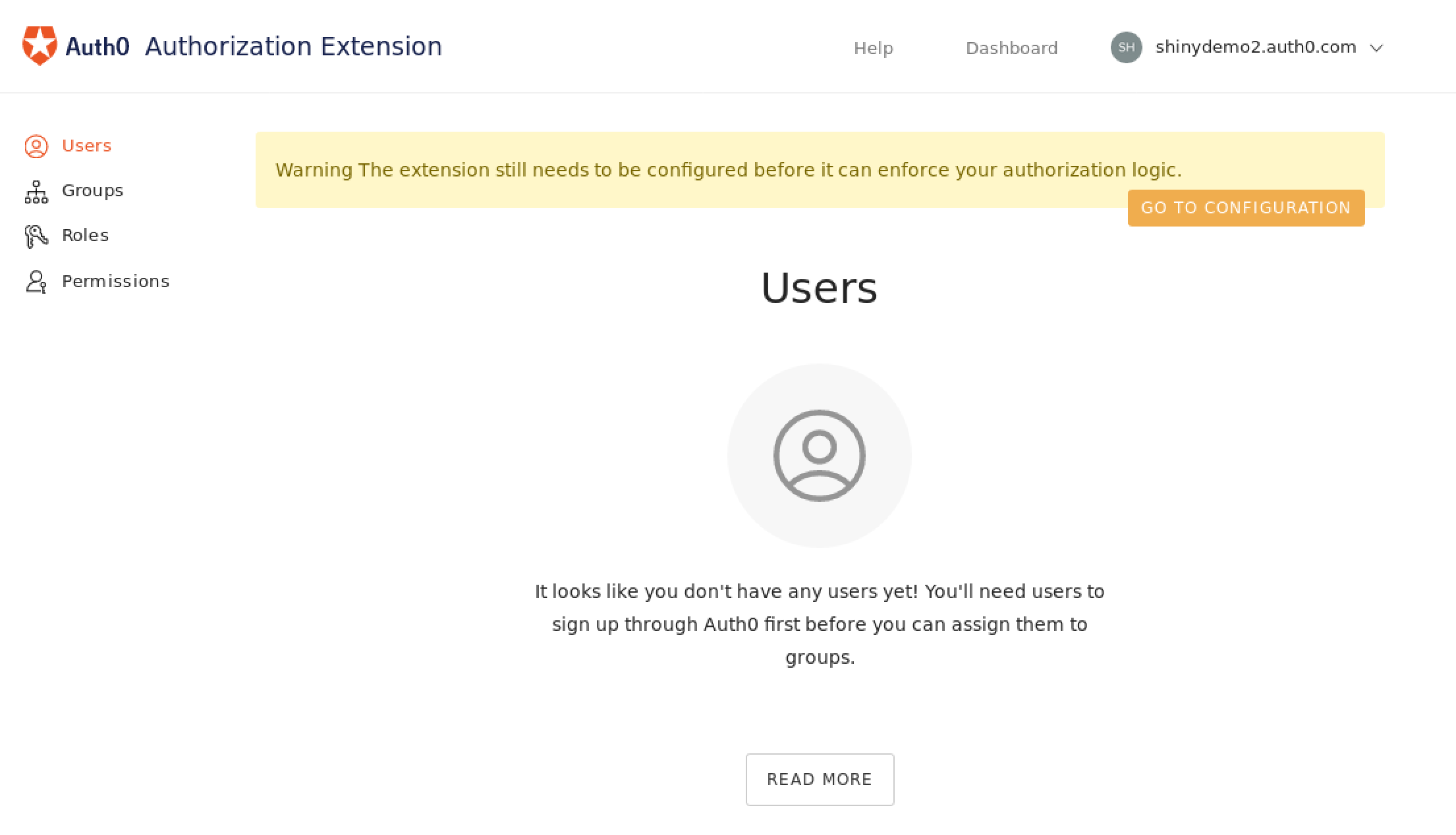Click the Groups hierarchy icon
This screenshot has width=1456, height=835.
click(x=36, y=192)
